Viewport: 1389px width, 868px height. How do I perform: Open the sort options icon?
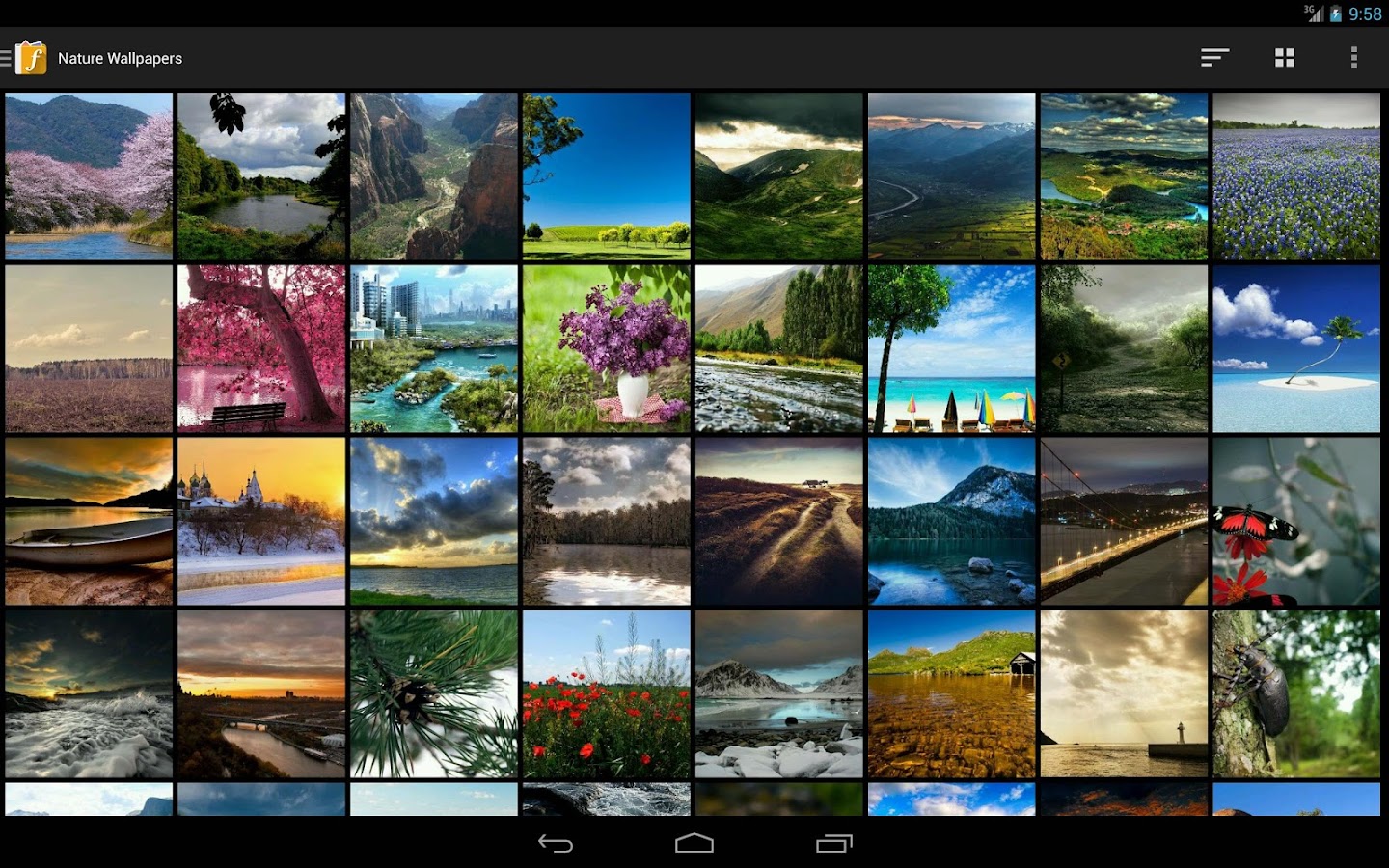pos(1214,57)
